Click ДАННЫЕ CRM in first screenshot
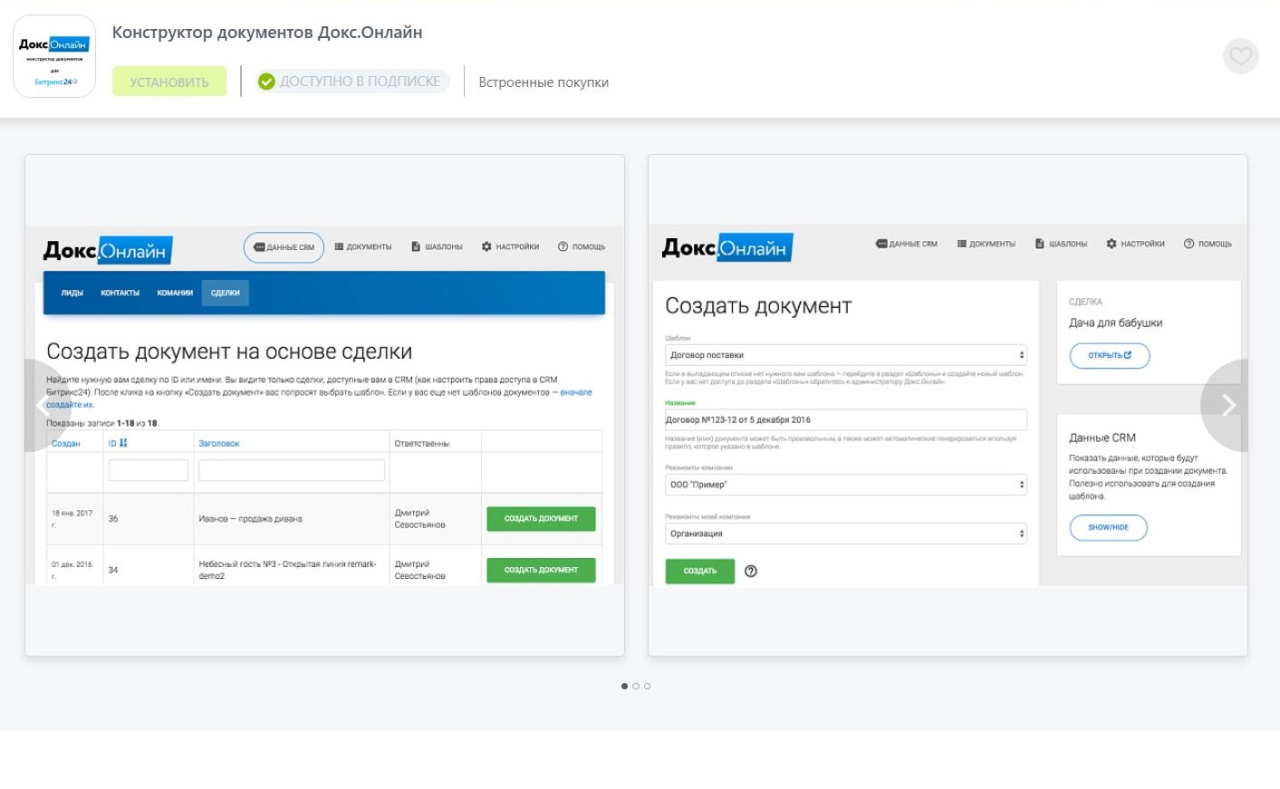The width and height of the screenshot is (1280, 789). tap(284, 247)
